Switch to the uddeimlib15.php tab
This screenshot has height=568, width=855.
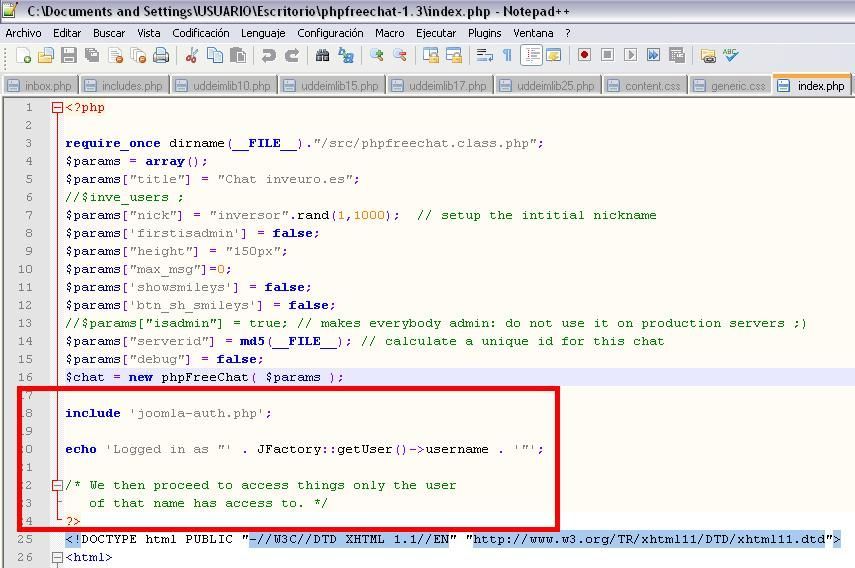332,86
